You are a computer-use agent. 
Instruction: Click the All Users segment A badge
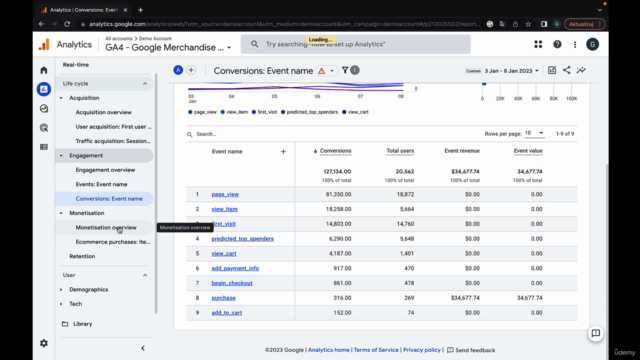coord(178,70)
